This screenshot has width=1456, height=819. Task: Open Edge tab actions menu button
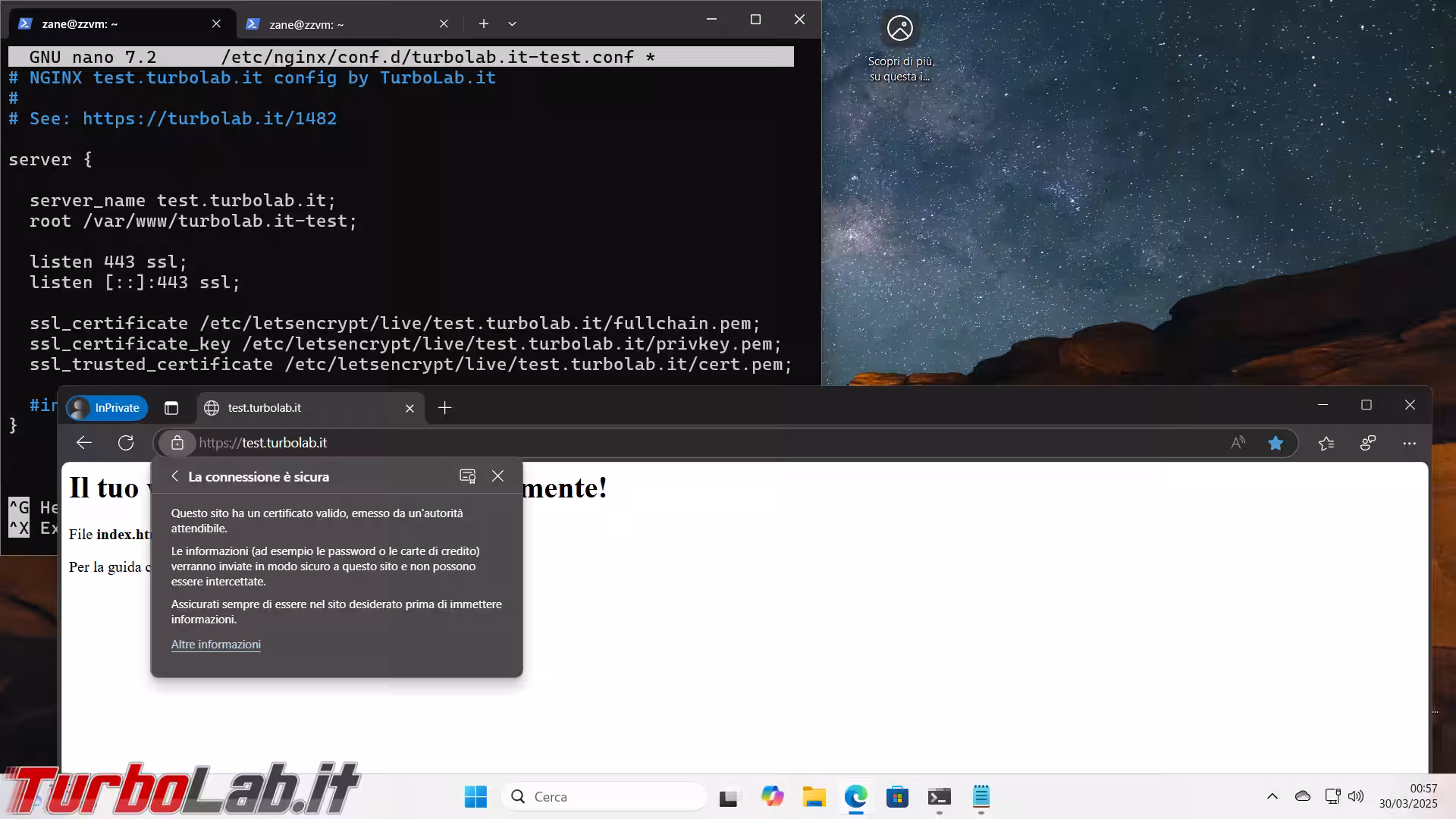pyautogui.click(x=171, y=408)
